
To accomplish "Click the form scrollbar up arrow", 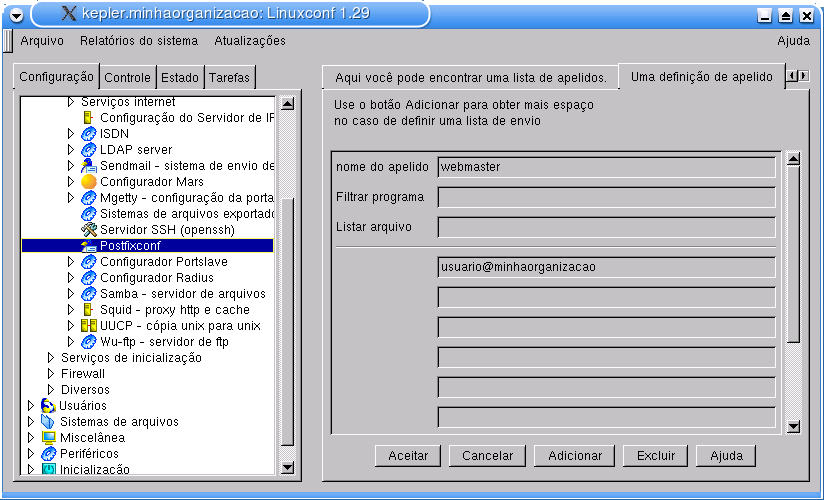I will (x=794, y=159).
